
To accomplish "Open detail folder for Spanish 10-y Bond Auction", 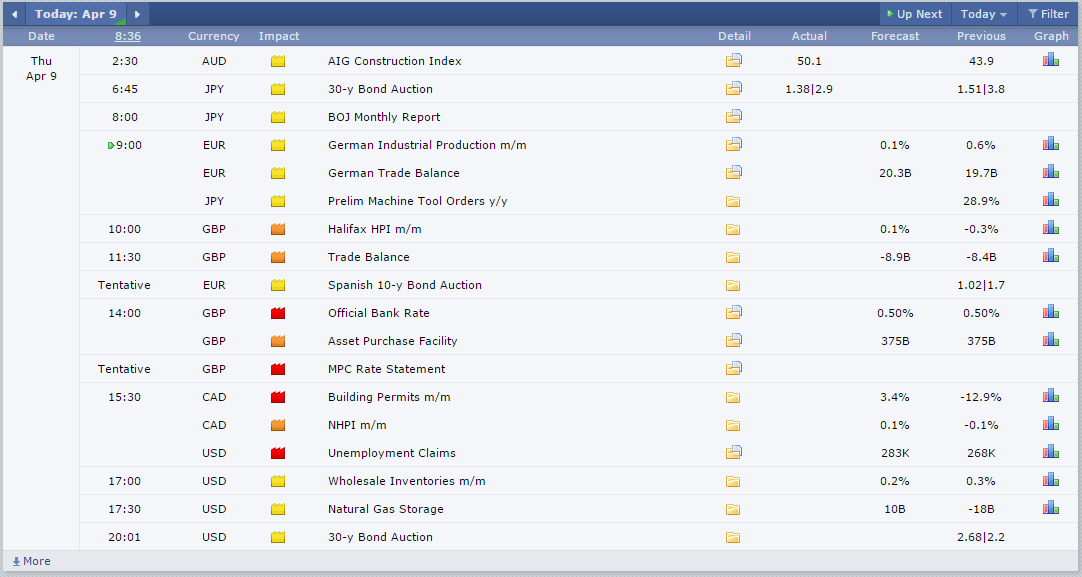I will 733,286.
